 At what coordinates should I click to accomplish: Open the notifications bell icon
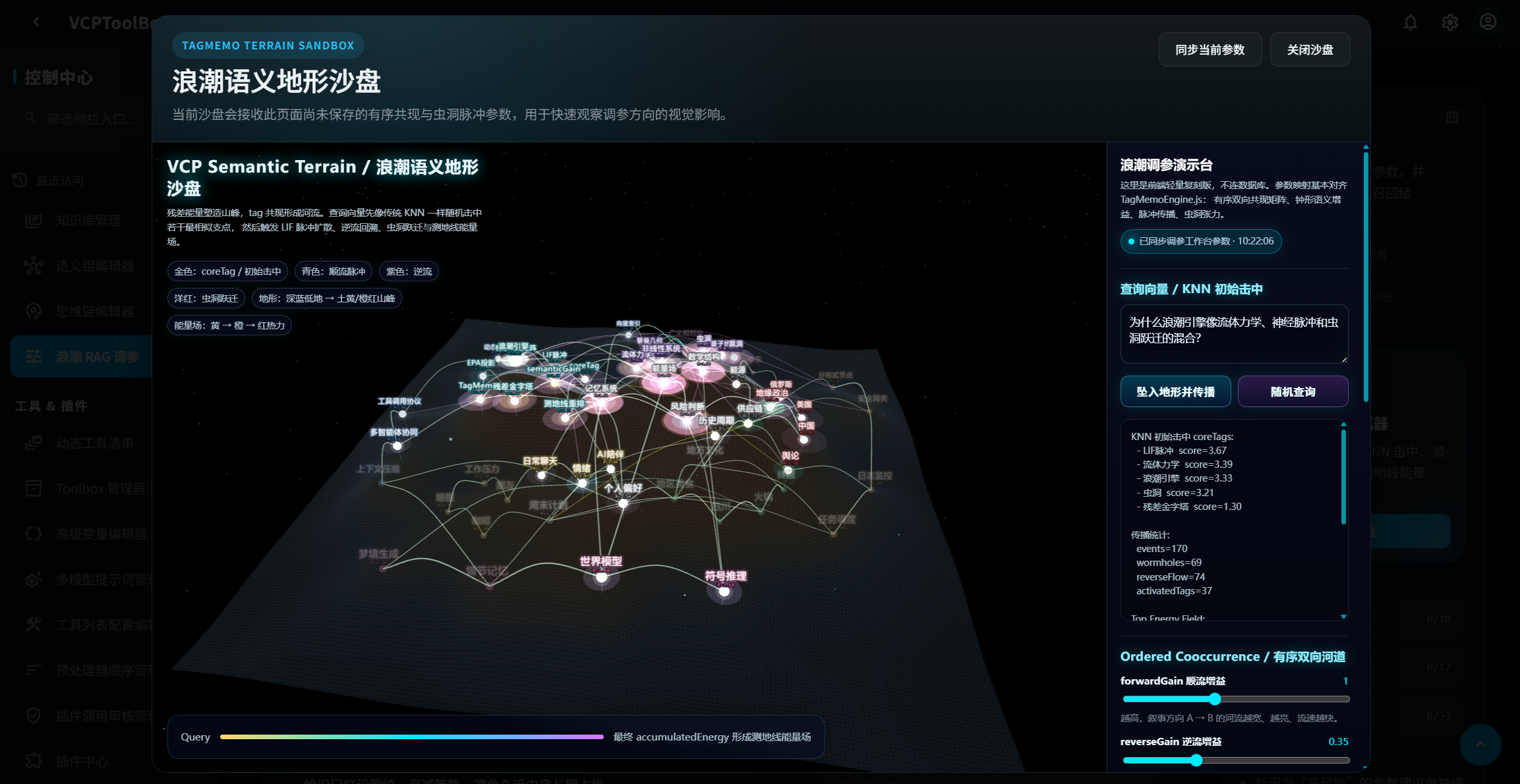tap(1410, 22)
